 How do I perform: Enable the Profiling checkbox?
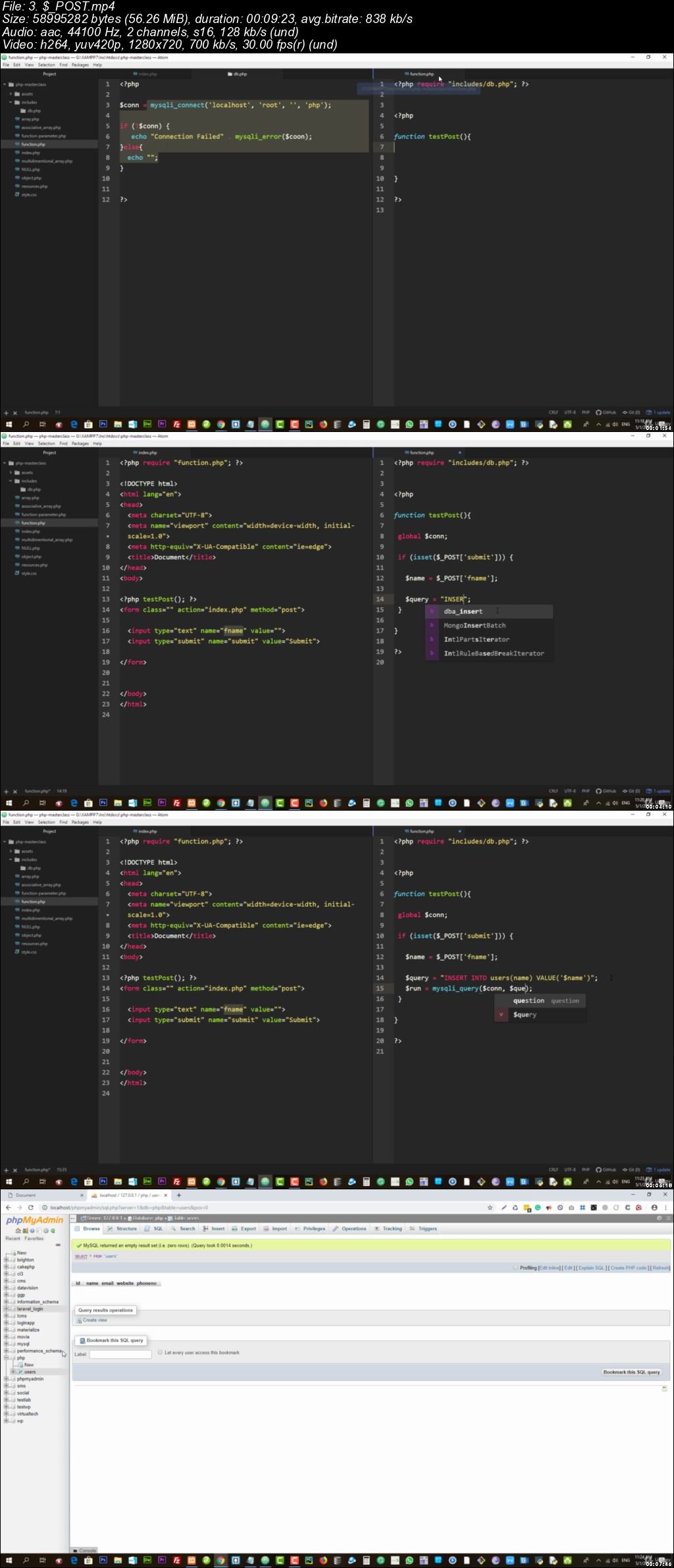(x=515, y=1267)
